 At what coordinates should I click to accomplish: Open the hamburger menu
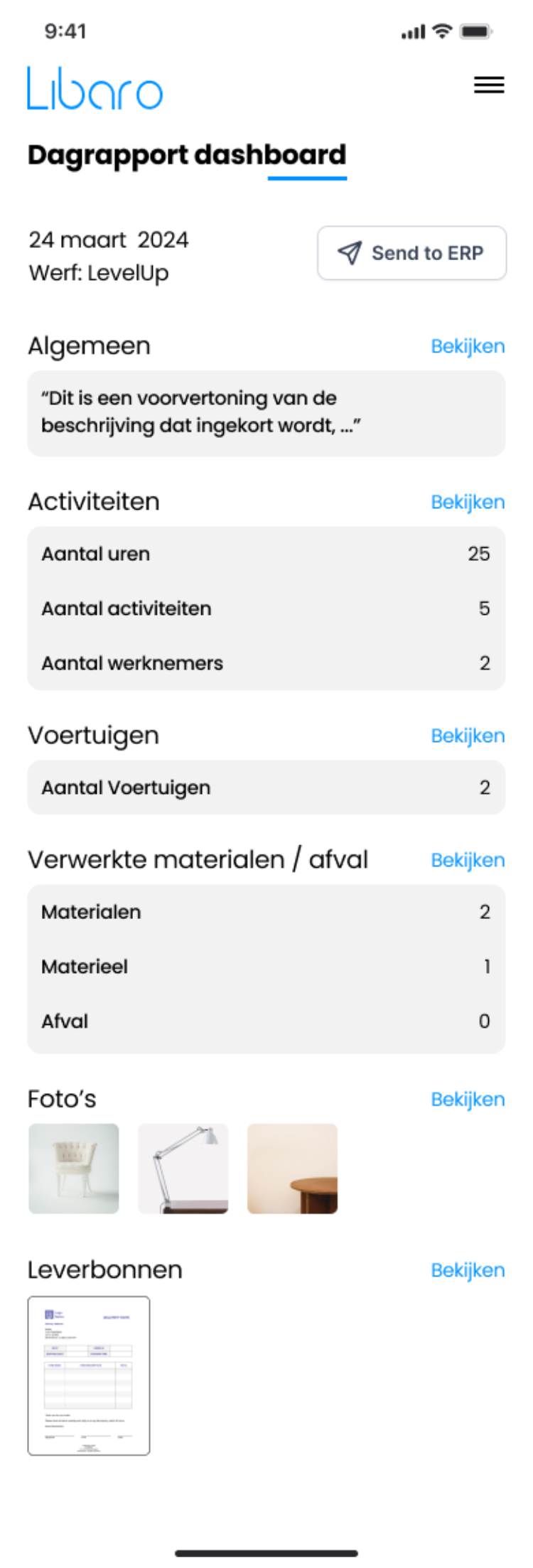(489, 85)
